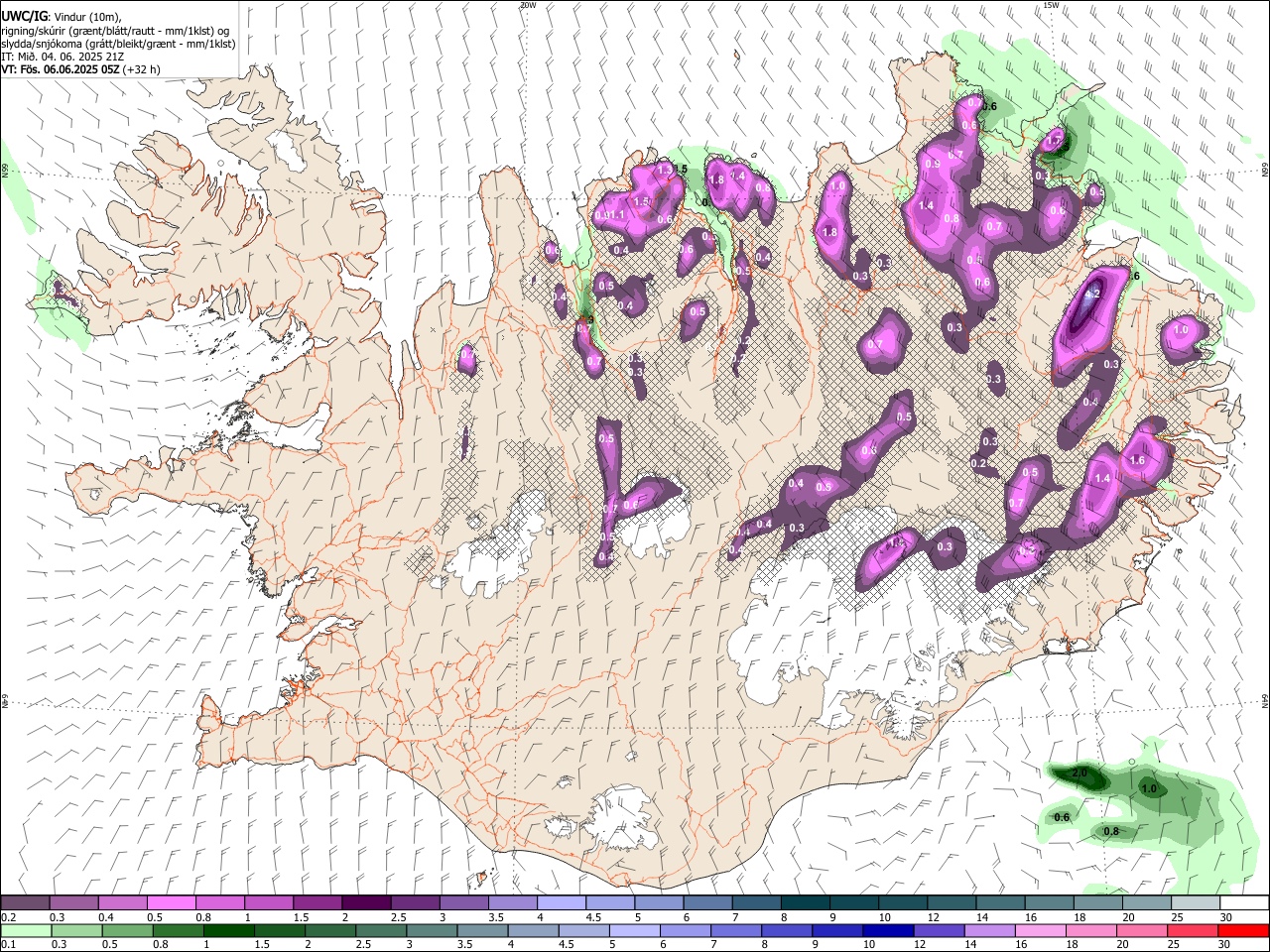Select the 1.6 label in eastern snow area

tap(1137, 461)
